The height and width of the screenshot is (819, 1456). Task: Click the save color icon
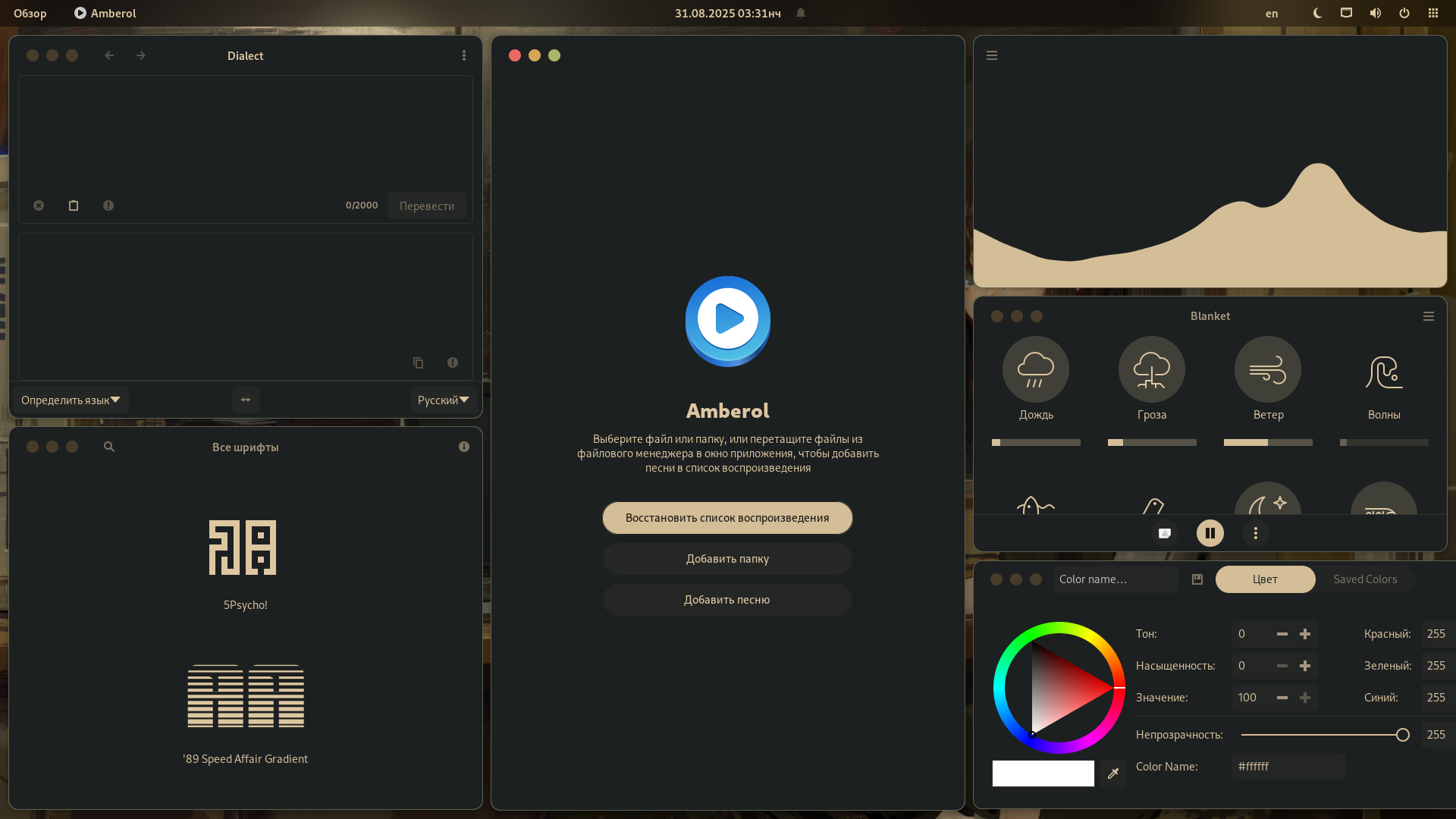(x=1197, y=579)
